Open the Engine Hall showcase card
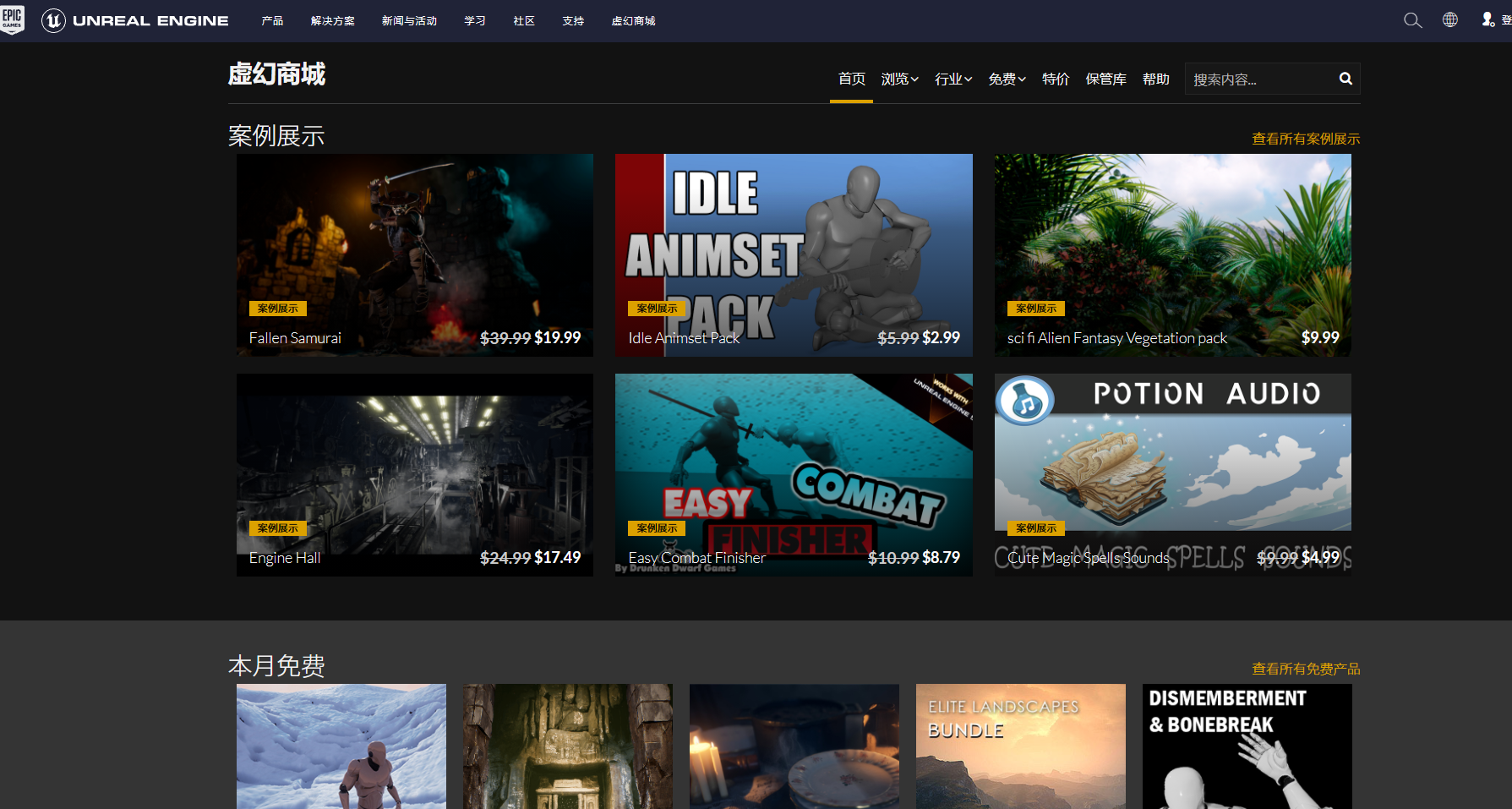 [415, 474]
